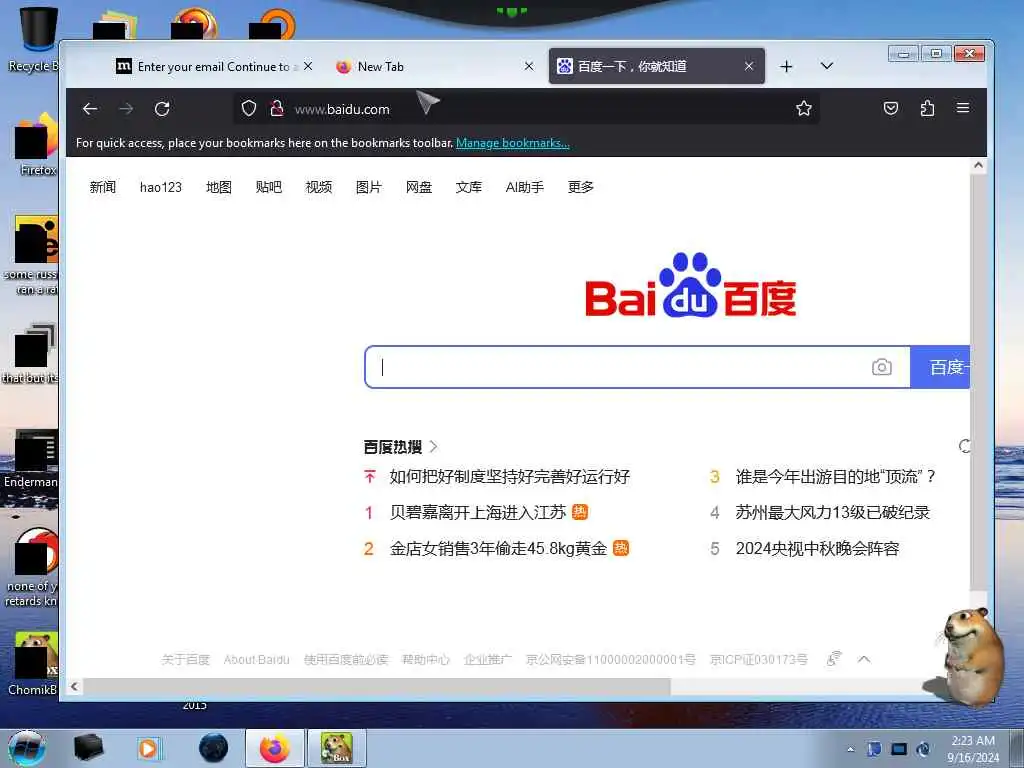Click the taskbar clock 2:23 AM

973,749
